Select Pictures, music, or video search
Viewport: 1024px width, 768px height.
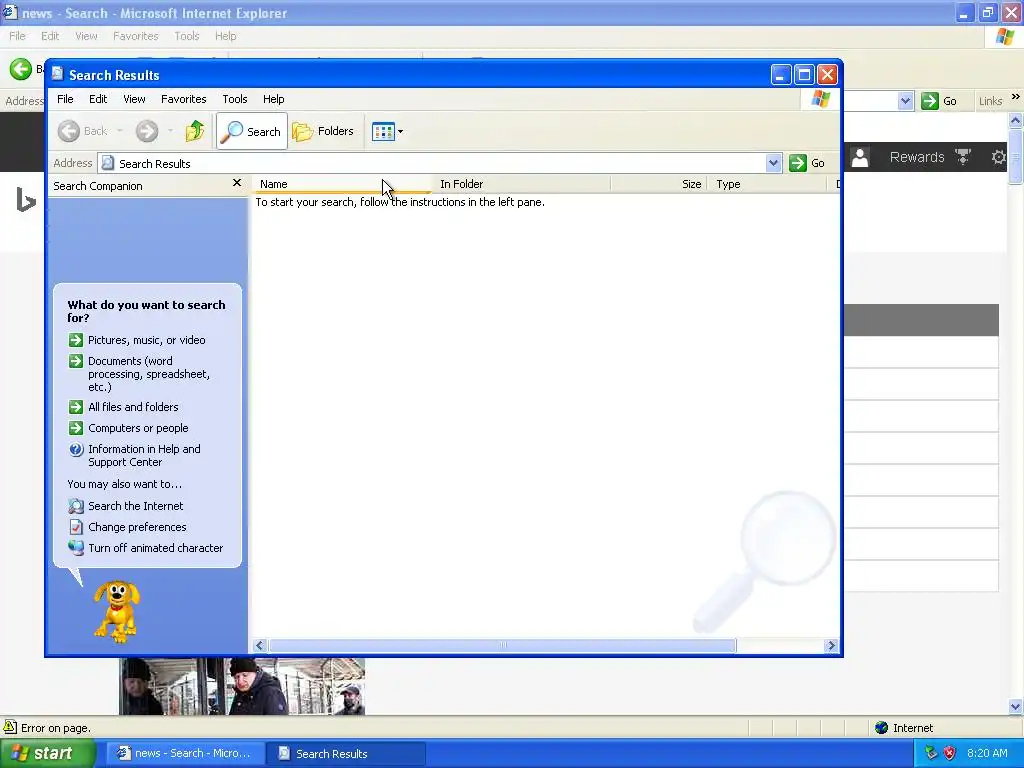point(146,340)
